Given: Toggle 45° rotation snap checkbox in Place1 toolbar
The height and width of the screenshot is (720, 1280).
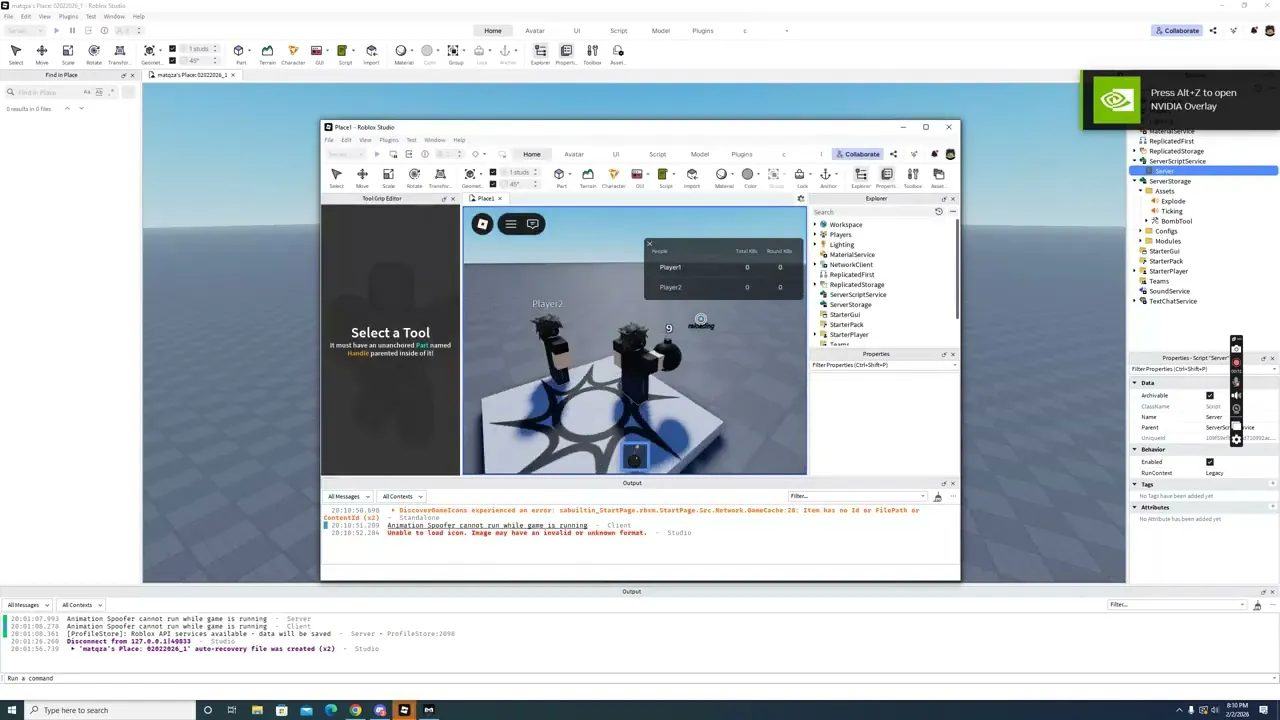Looking at the screenshot, I should 493,184.
